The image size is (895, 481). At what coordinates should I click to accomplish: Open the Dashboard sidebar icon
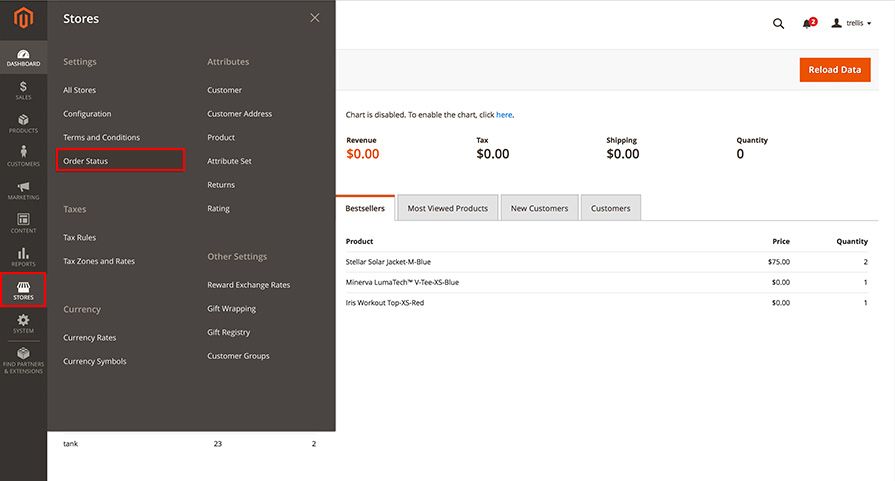(23, 58)
